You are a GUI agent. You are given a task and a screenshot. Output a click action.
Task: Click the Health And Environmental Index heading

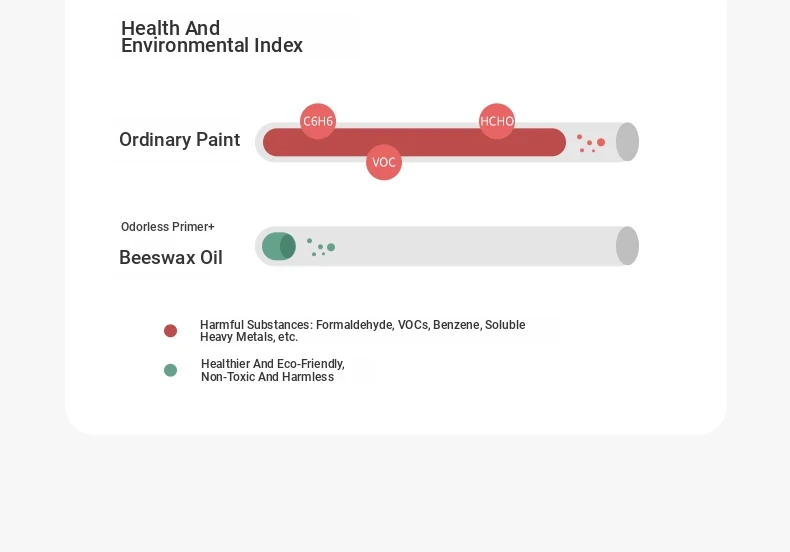(x=212, y=37)
